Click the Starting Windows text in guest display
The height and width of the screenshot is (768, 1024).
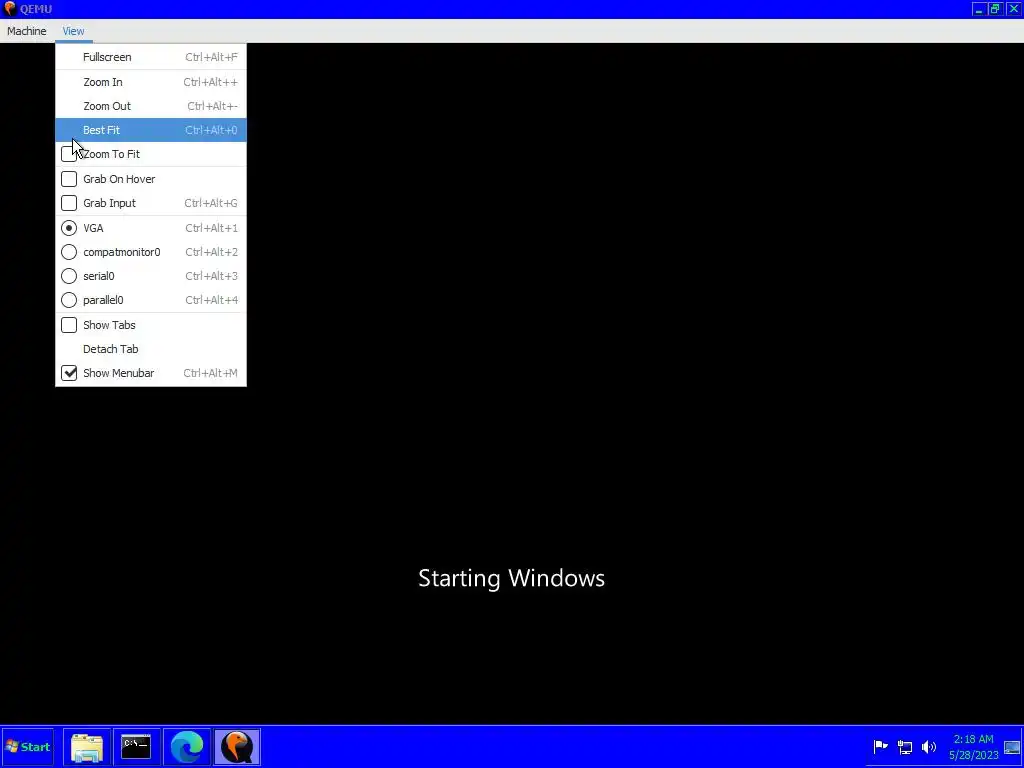pyautogui.click(x=511, y=578)
